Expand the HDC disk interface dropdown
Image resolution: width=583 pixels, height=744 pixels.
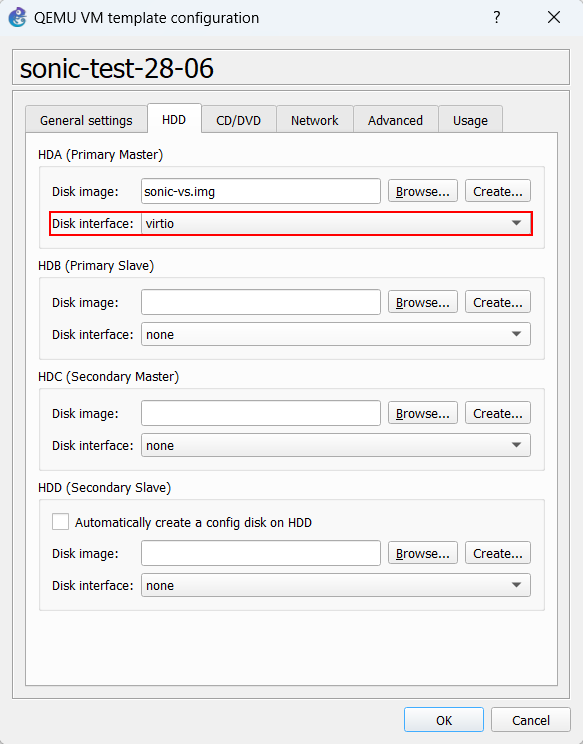pos(336,446)
